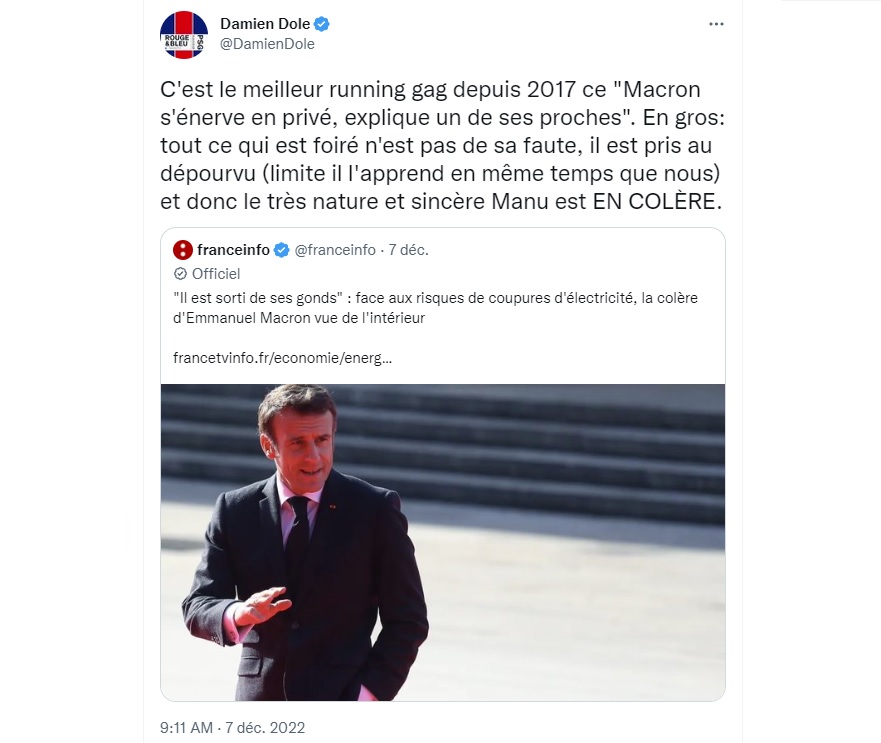Viewport: 881px width, 743px height.
Task: Click the blue verified badge beside Damien Dole
Action: pyautogui.click(x=323, y=24)
